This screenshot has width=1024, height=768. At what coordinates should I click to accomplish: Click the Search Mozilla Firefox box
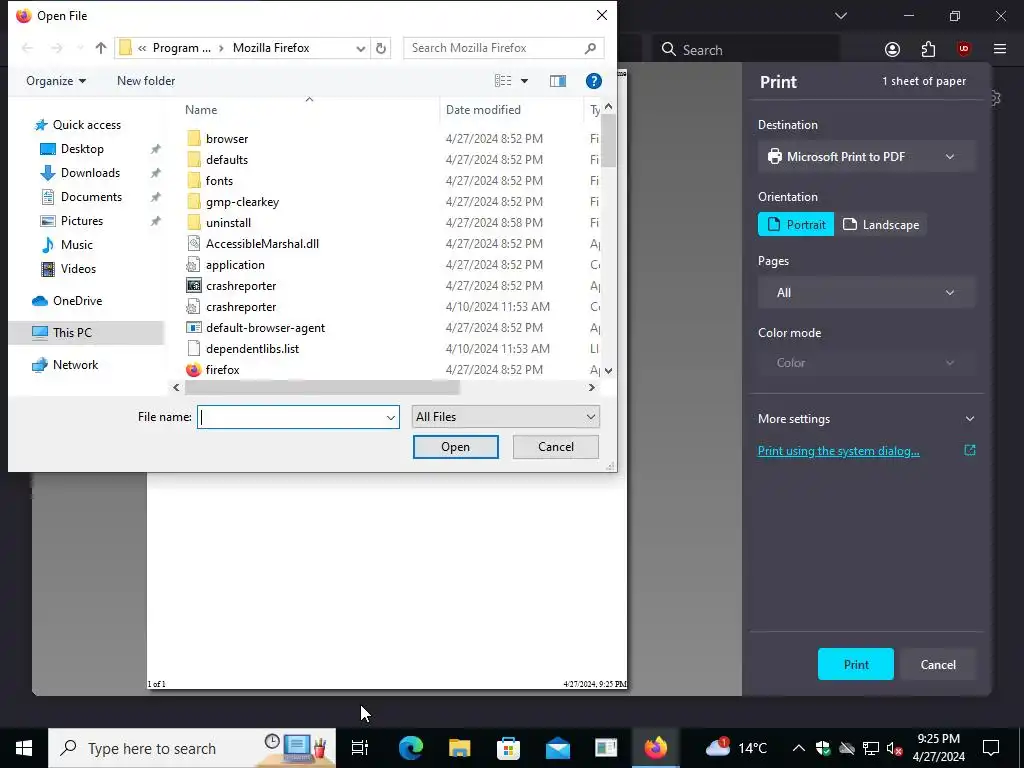(503, 48)
